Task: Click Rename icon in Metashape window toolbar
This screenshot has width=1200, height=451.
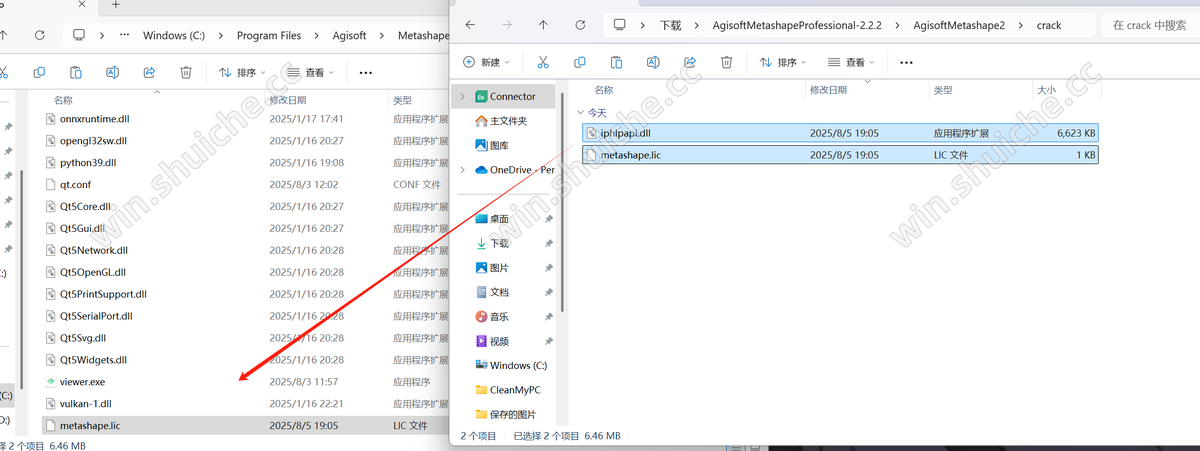Action: coord(113,72)
